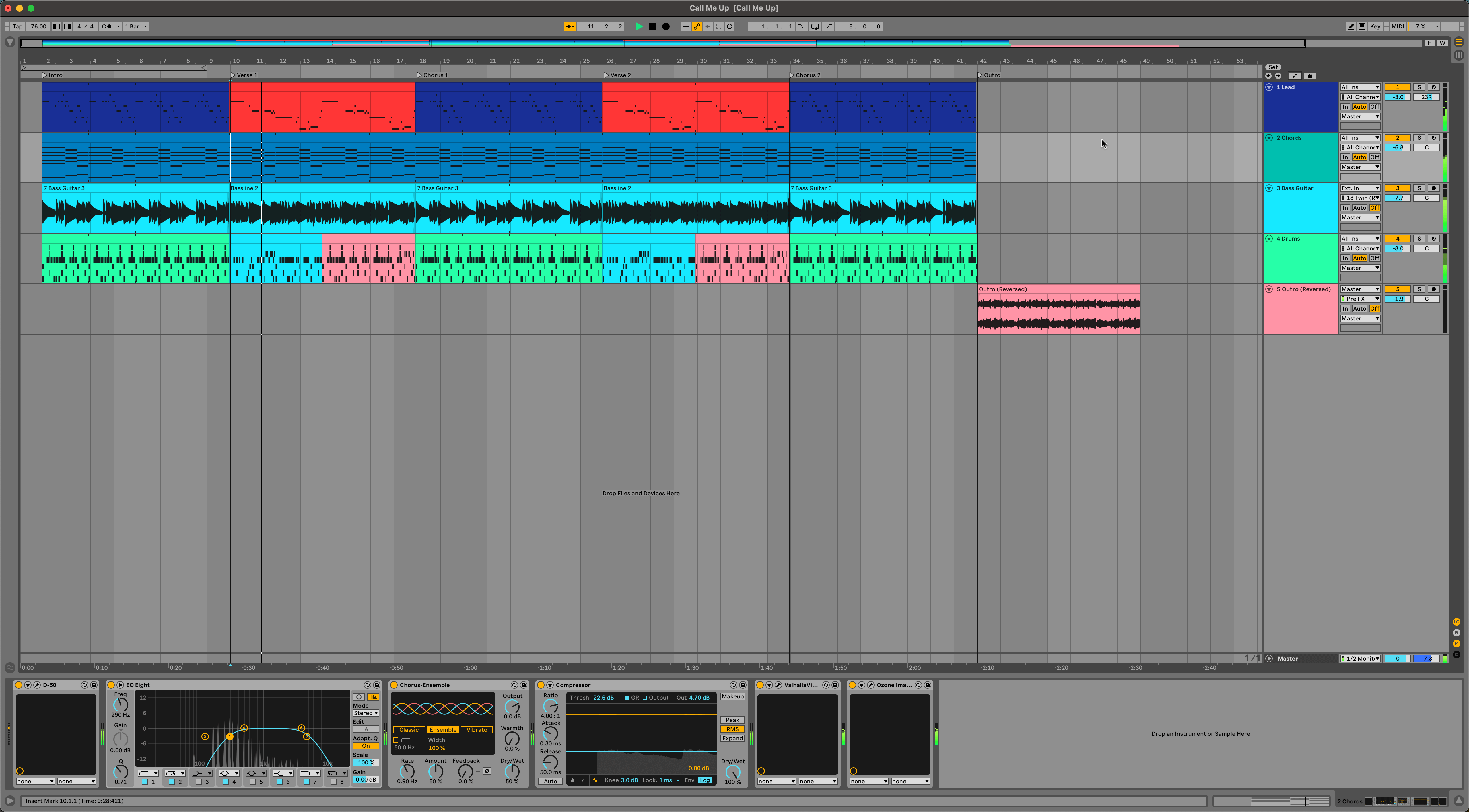Click the volume slider showing -3.0 on Lead
Viewport: 1469px width, 812px height.
pyautogui.click(x=1398, y=96)
